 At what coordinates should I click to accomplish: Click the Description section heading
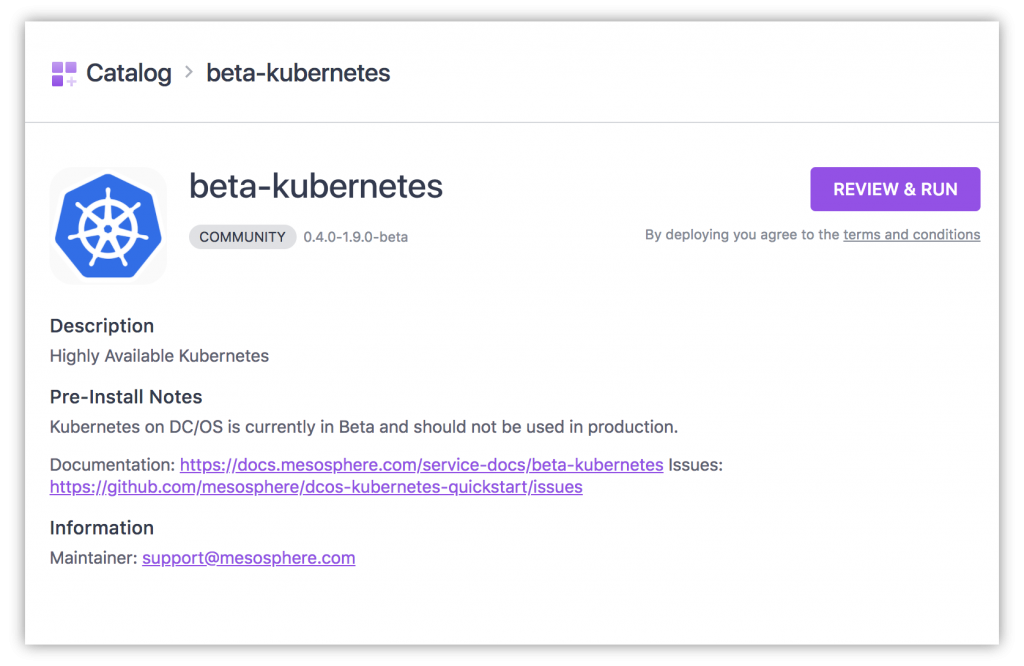(x=102, y=326)
